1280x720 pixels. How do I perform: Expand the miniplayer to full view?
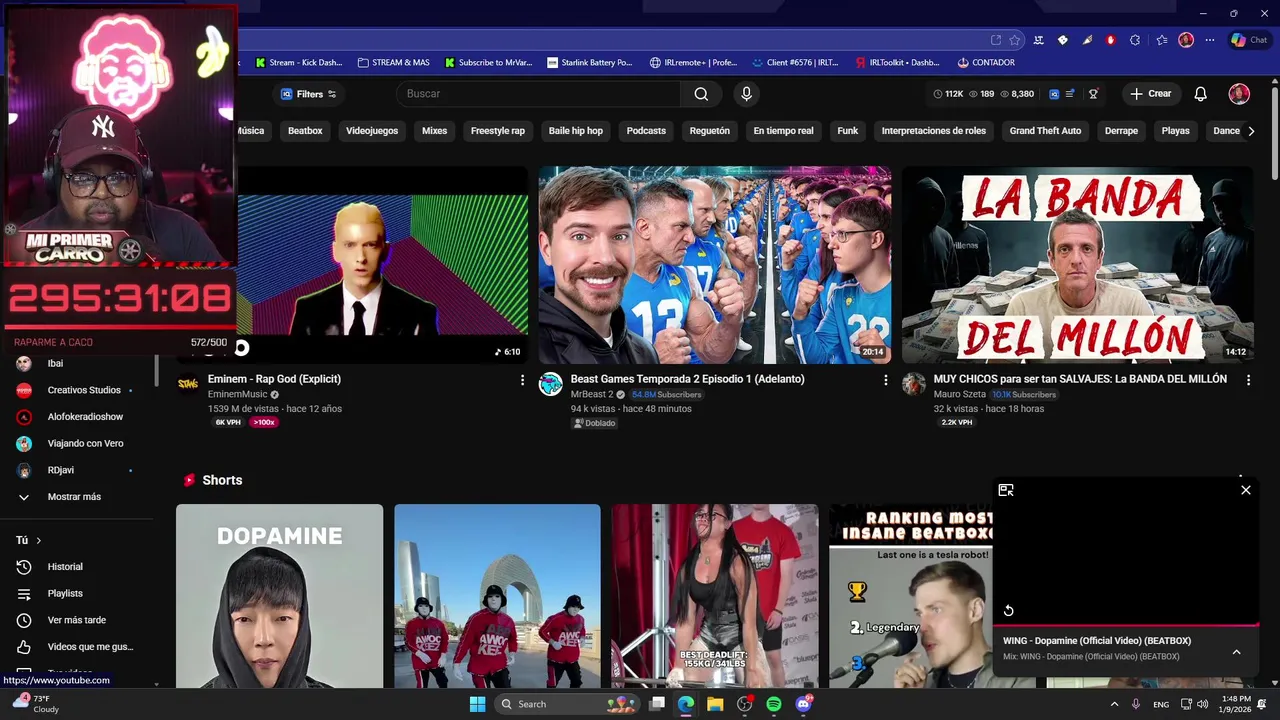coord(1006,490)
